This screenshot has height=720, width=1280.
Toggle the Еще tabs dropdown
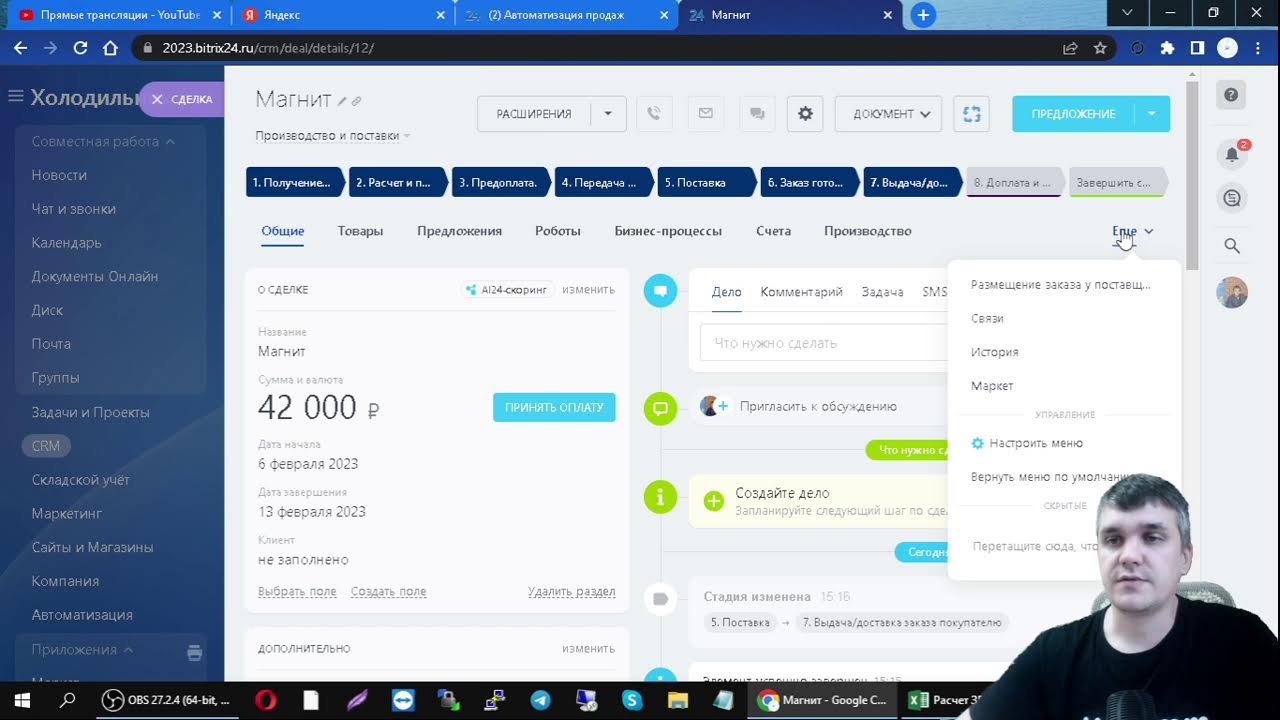click(1133, 231)
